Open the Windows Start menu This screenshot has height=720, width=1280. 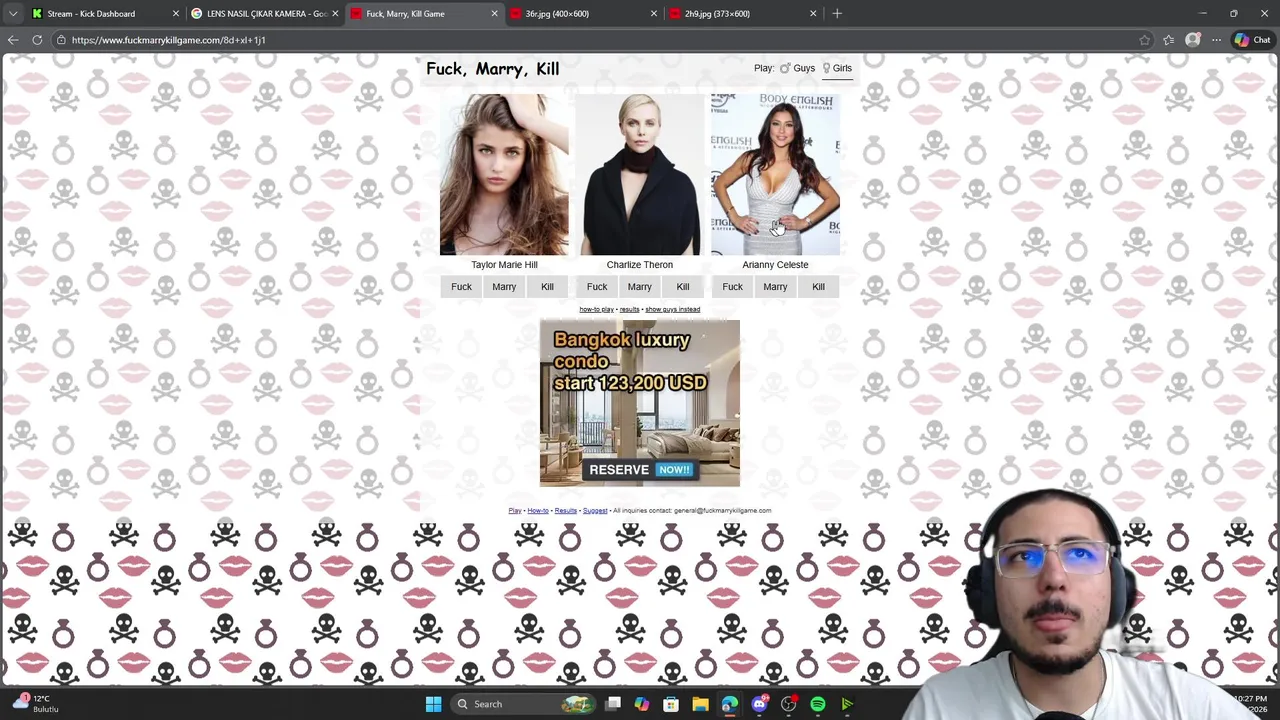click(x=433, y=704)
